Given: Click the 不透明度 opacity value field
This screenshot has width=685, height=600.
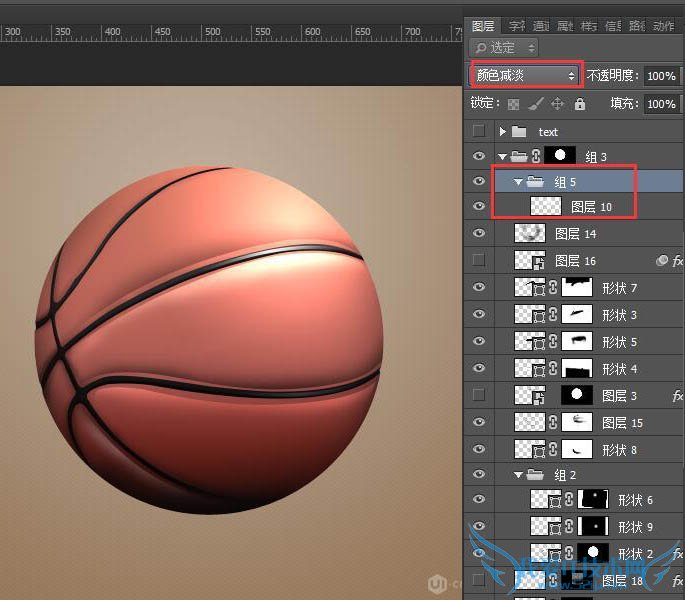Looking at the screenshot, I should point(660,76).
